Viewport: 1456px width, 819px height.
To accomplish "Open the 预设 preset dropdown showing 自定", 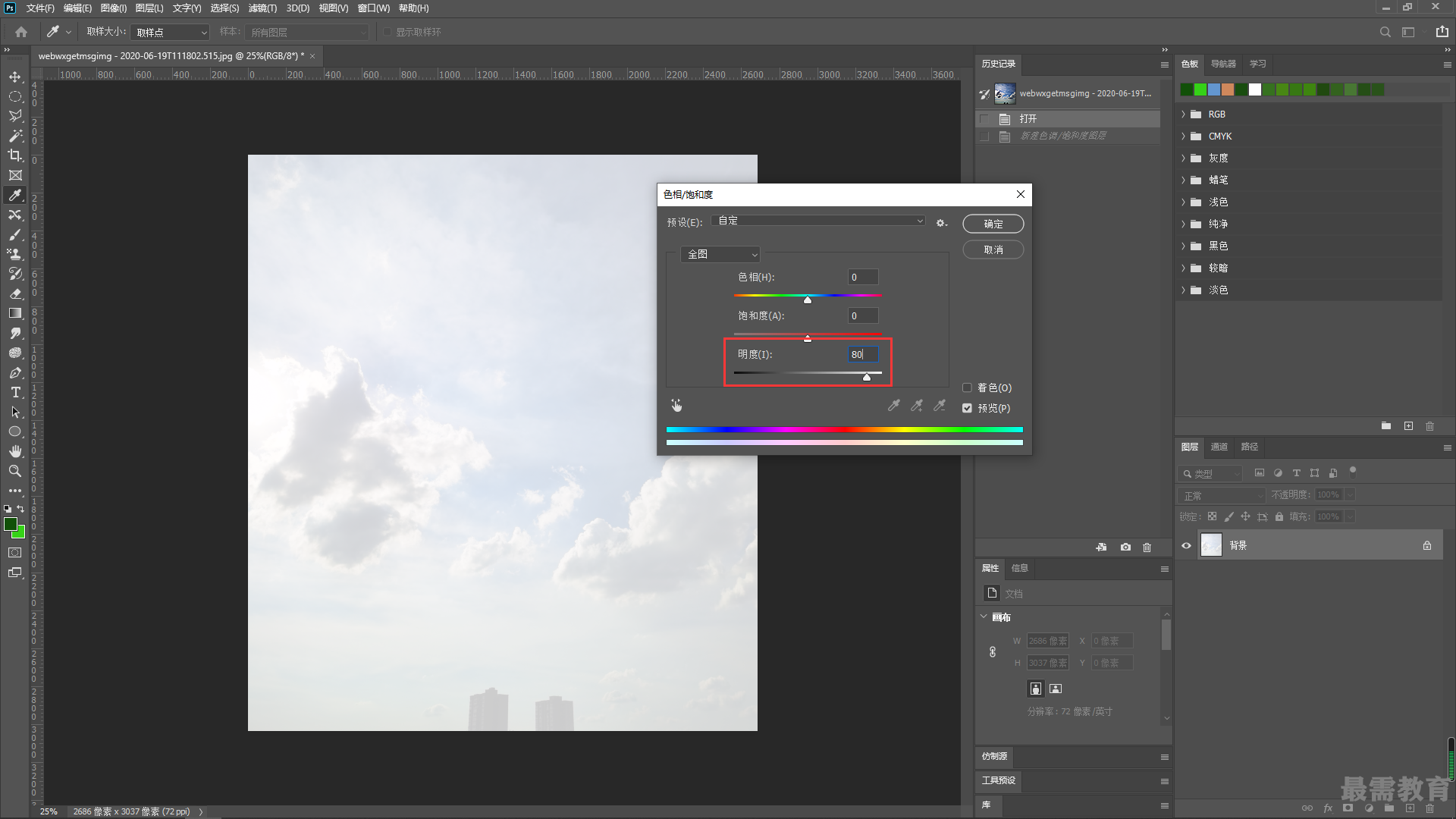I will 820,221.
